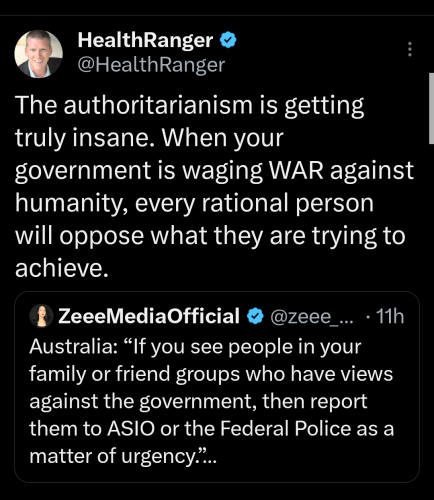Click "Federal Police" in the quoted tweet
Image resolution: width=434 pixels, height=500 pixels.
pos(284,428)
